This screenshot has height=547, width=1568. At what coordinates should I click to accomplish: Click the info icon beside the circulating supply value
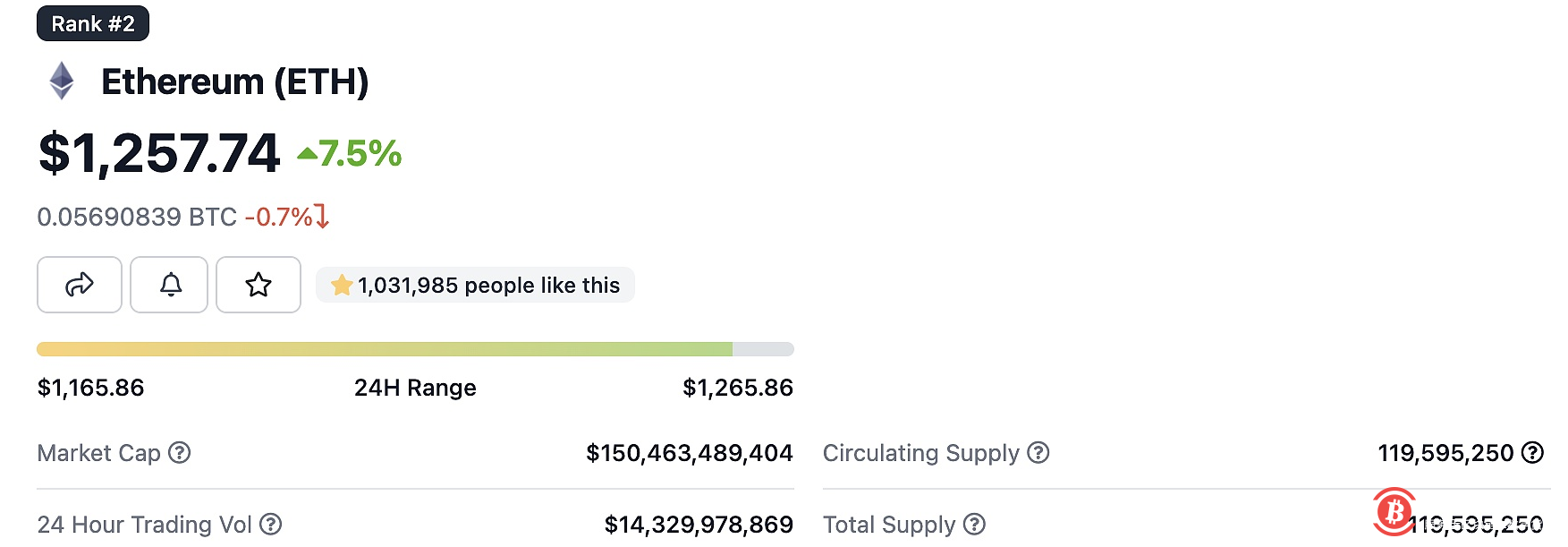click(x=1531, y=454)
